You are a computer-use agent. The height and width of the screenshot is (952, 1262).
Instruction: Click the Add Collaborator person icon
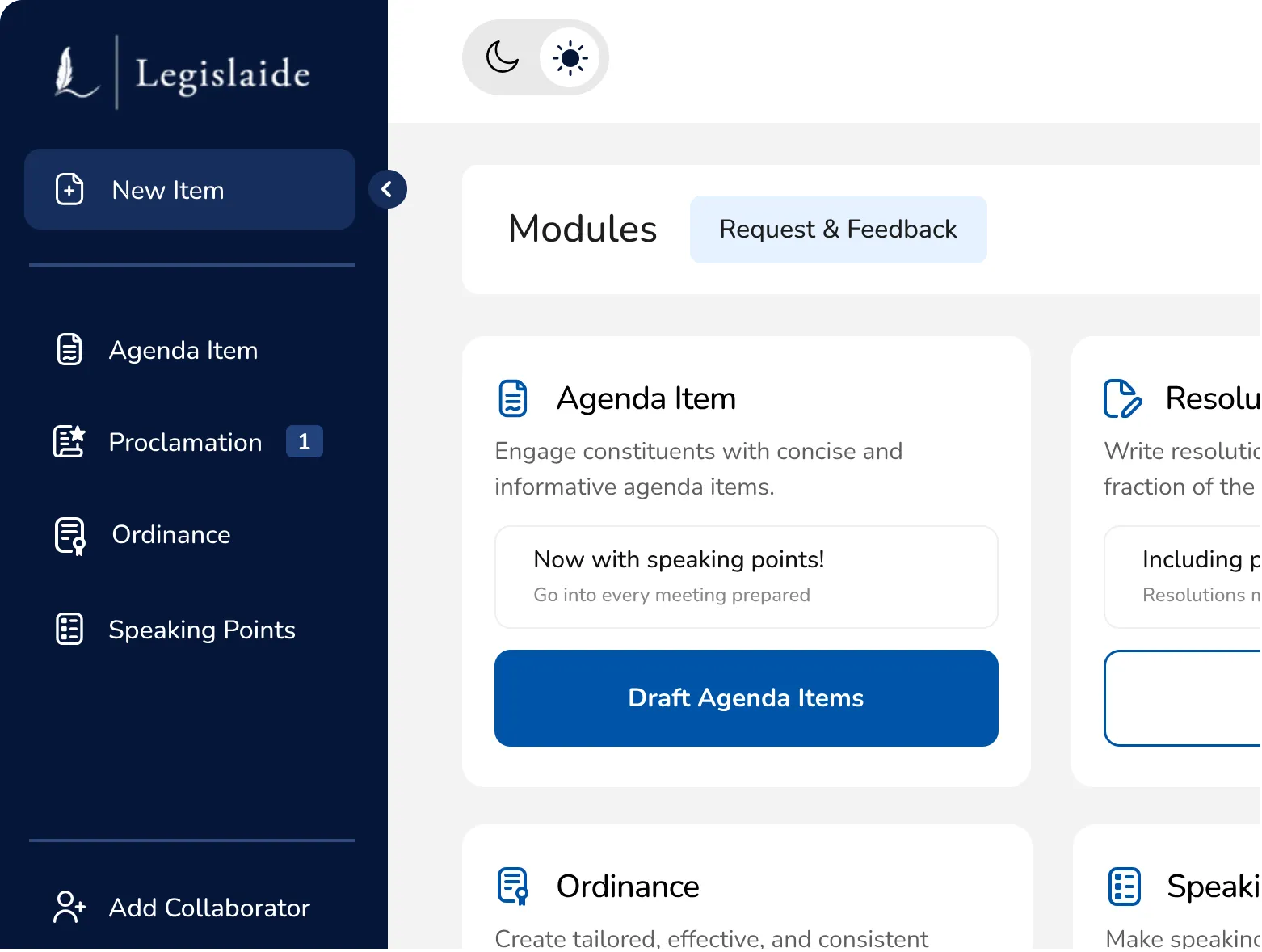(x=68, y=907)
